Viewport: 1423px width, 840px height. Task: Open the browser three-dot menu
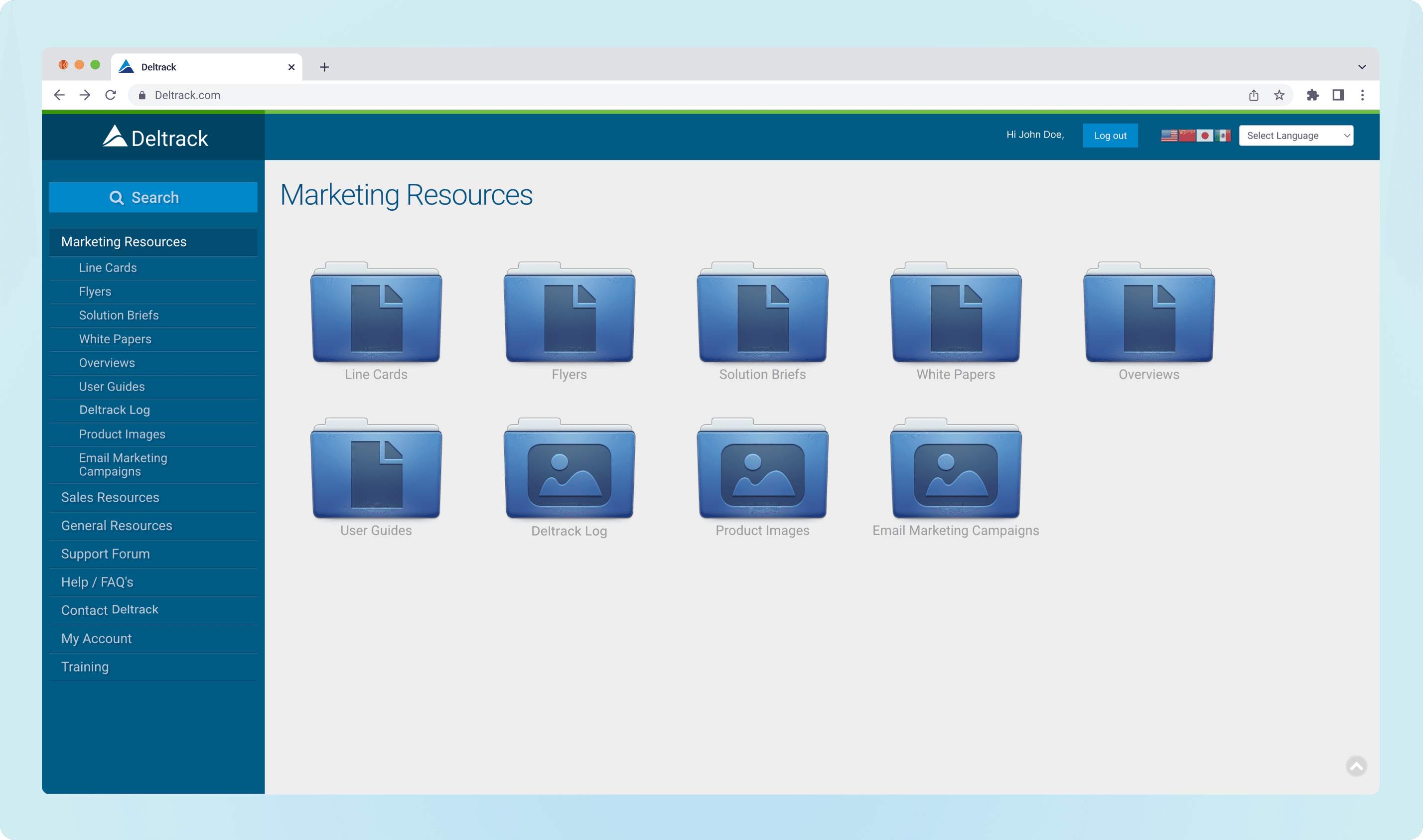pyautogui.click(x=1362, y=95)
